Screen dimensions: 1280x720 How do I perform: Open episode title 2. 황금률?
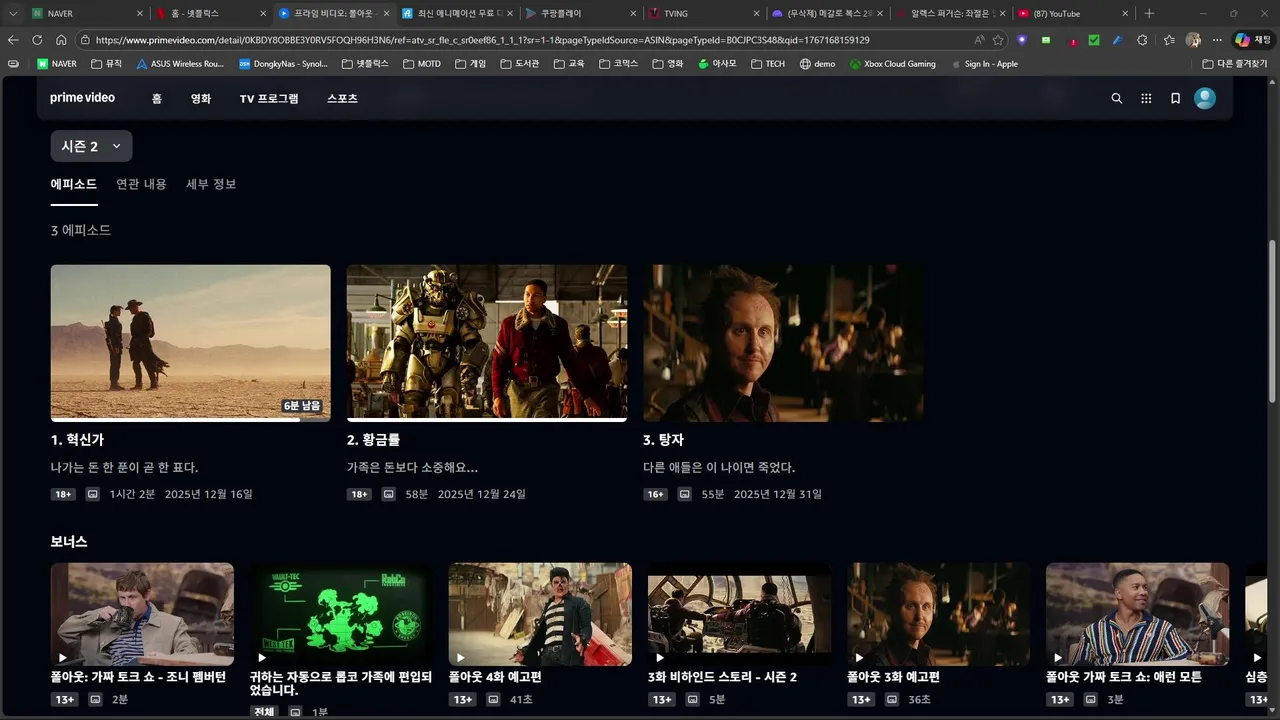coord(373,440)
